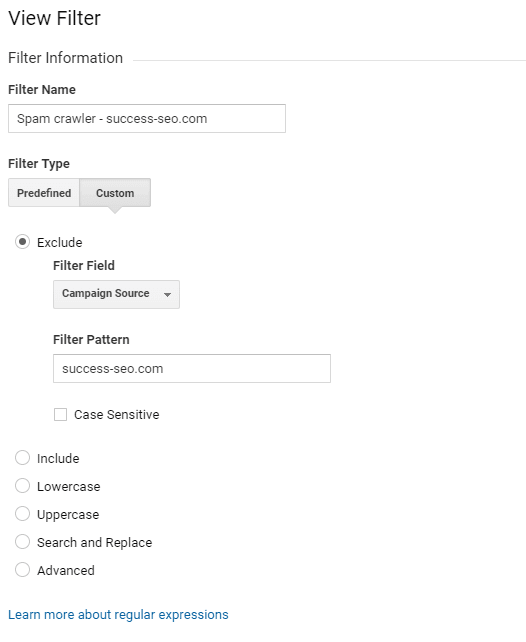Click the Case Sensitive label text

[x=117, y=414]
